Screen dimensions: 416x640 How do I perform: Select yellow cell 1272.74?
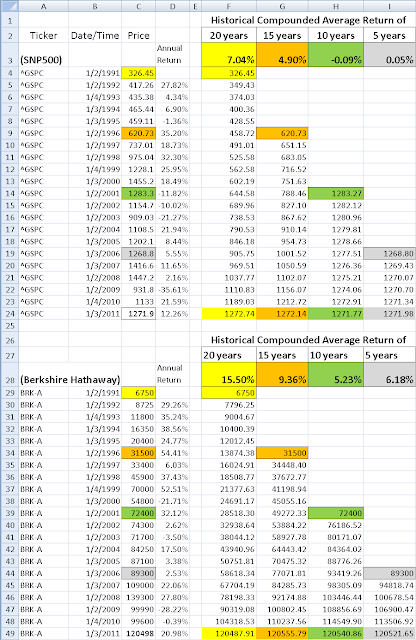coord(229,314)
